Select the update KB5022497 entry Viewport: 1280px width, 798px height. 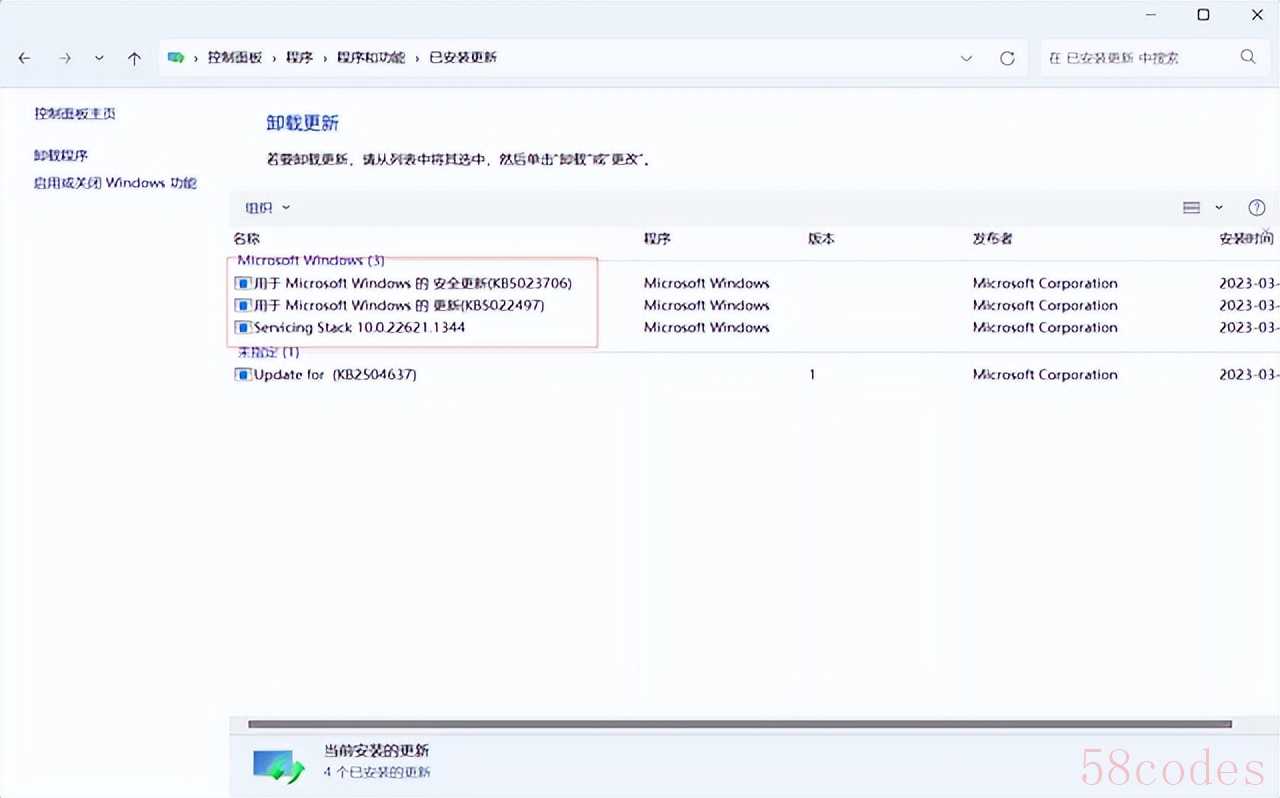tap(398, 305)
